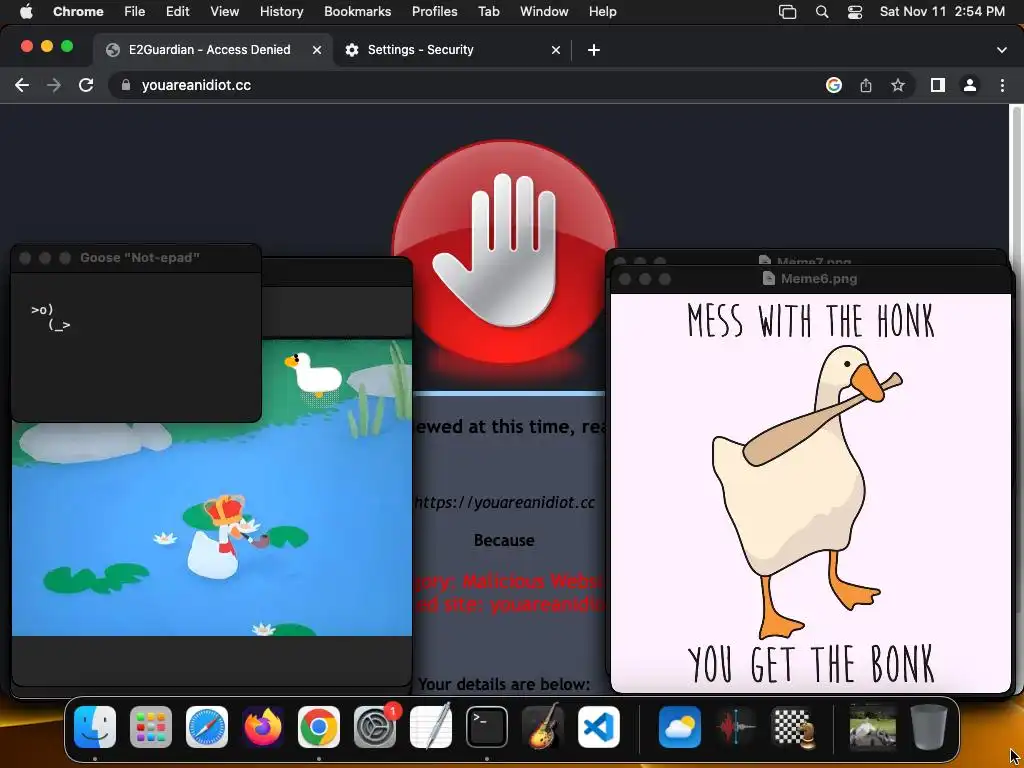Screen dimensions: 1024x768
Task: View site info lock icon in address bar
Action: (x=126, y=85)
